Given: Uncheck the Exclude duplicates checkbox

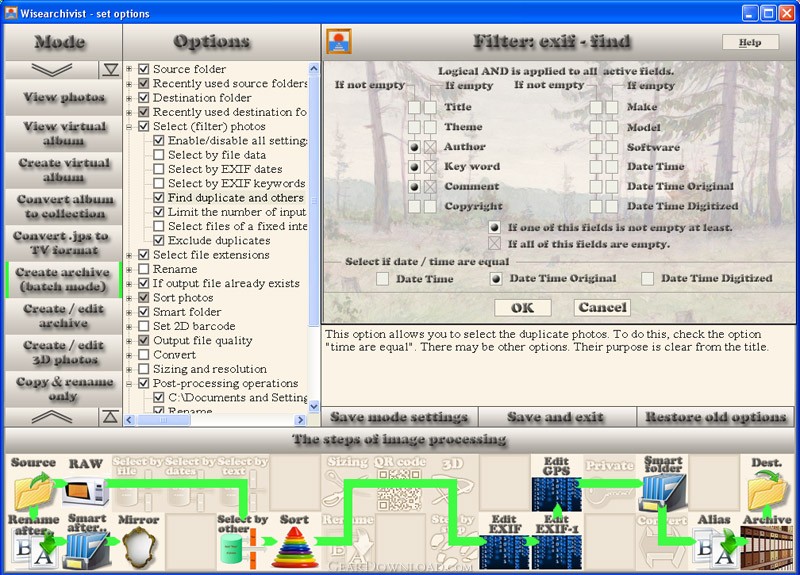Looking at the screenshot, I should (x=159, y=240).
